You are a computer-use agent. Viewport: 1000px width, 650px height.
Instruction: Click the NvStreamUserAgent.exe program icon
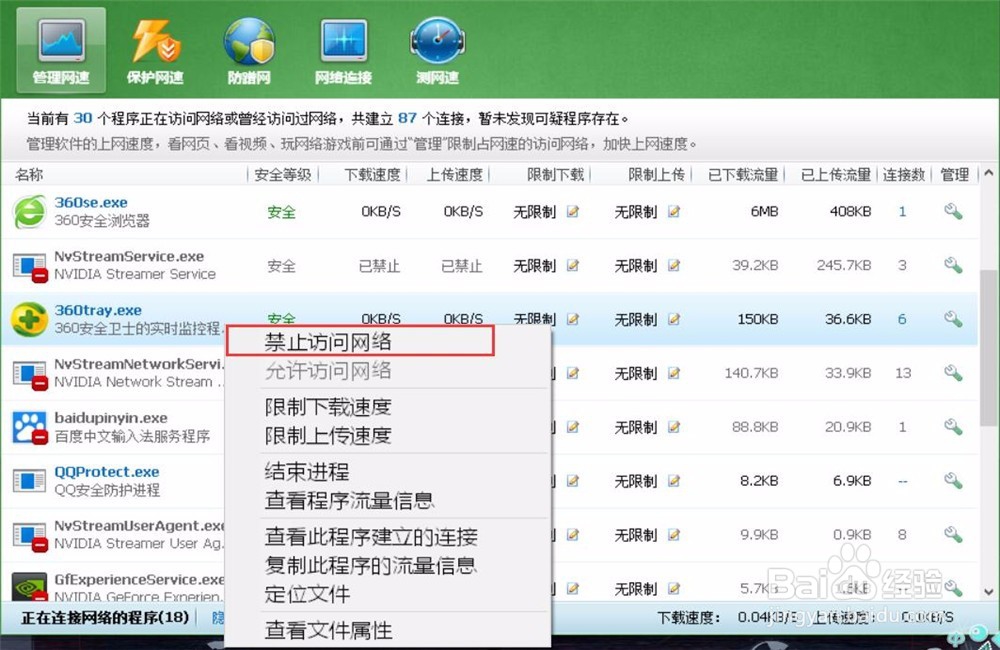(30, 535)
